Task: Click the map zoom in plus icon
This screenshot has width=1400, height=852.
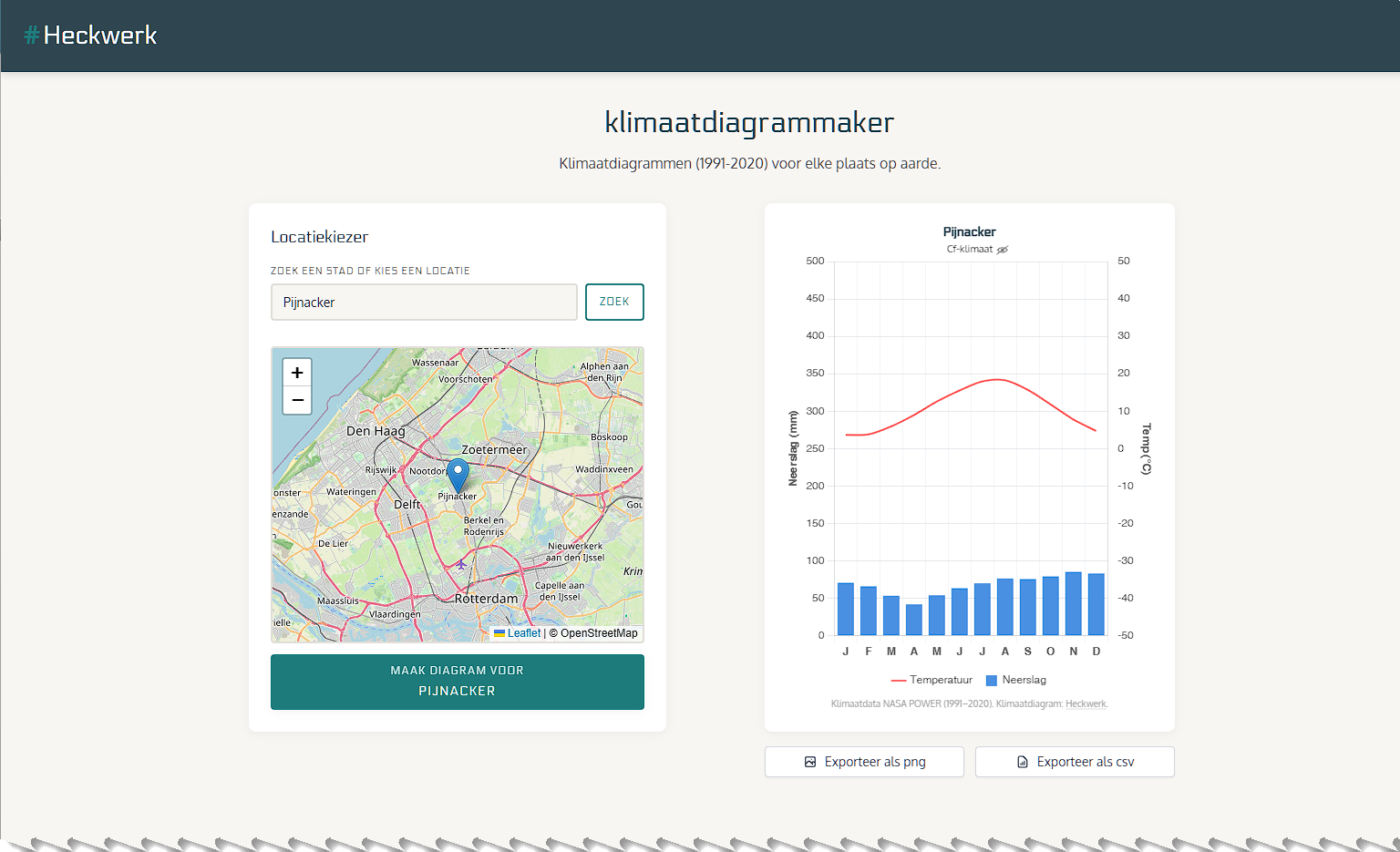Action: [x=297, y=373]
